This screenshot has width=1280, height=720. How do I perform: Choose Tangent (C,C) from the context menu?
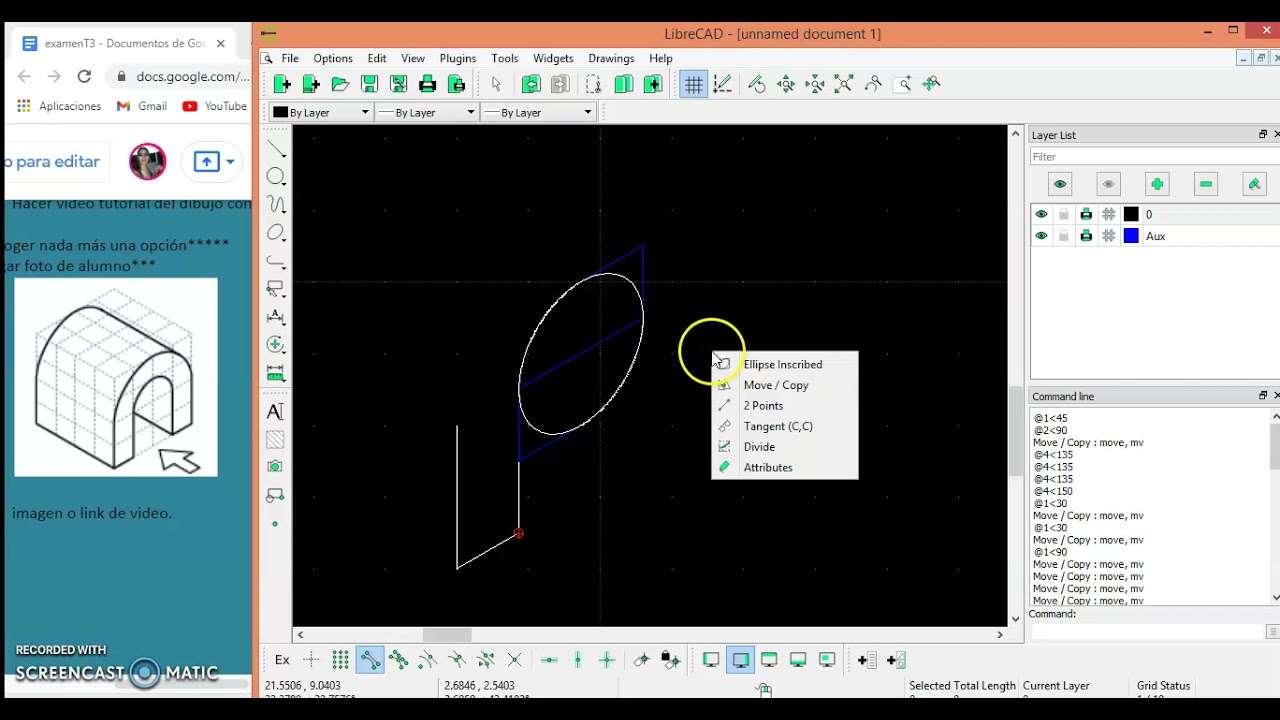pyautogui.click(x=784, y=426)
